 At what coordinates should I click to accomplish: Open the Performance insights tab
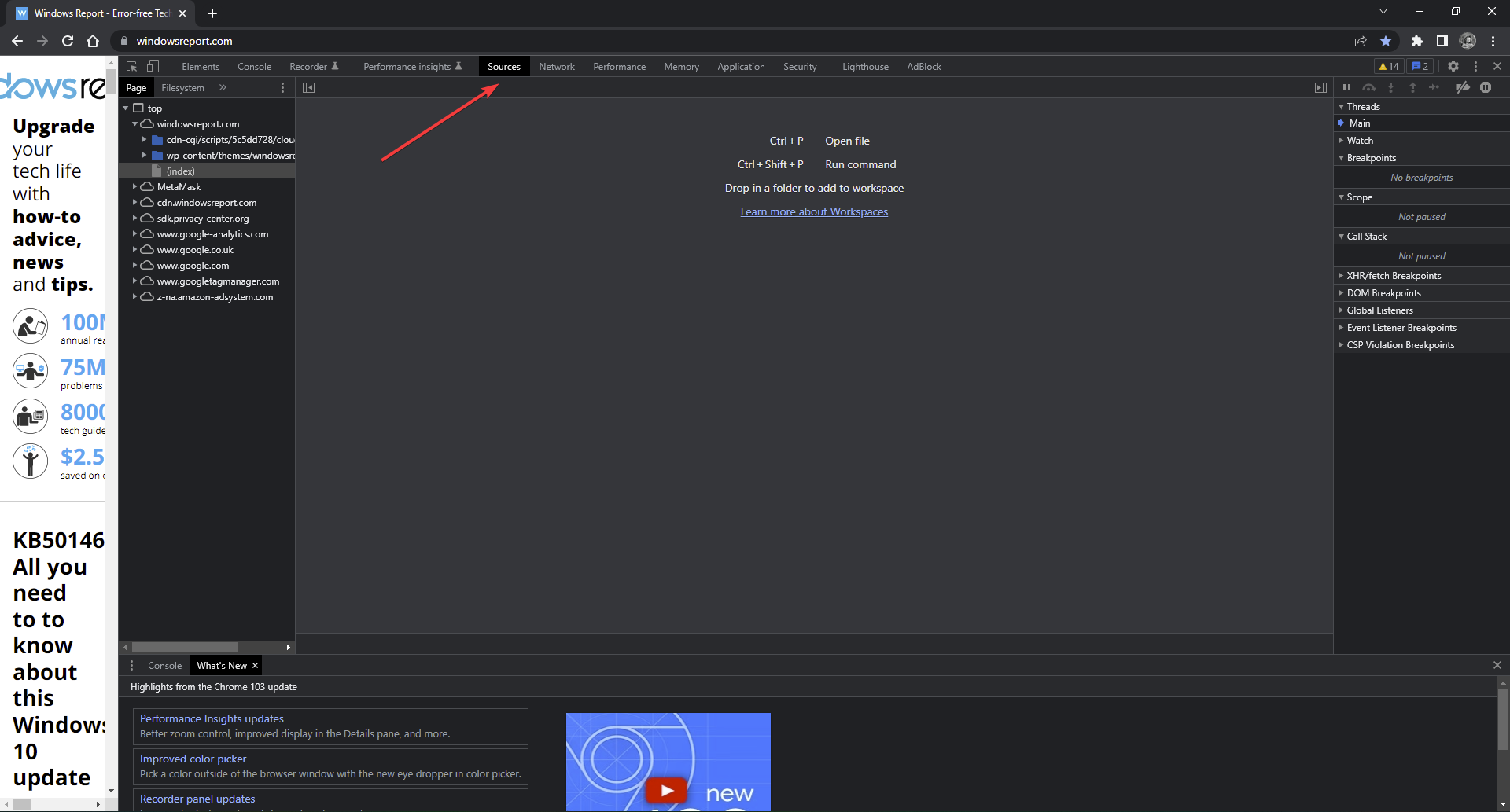(x=413, y=67)
